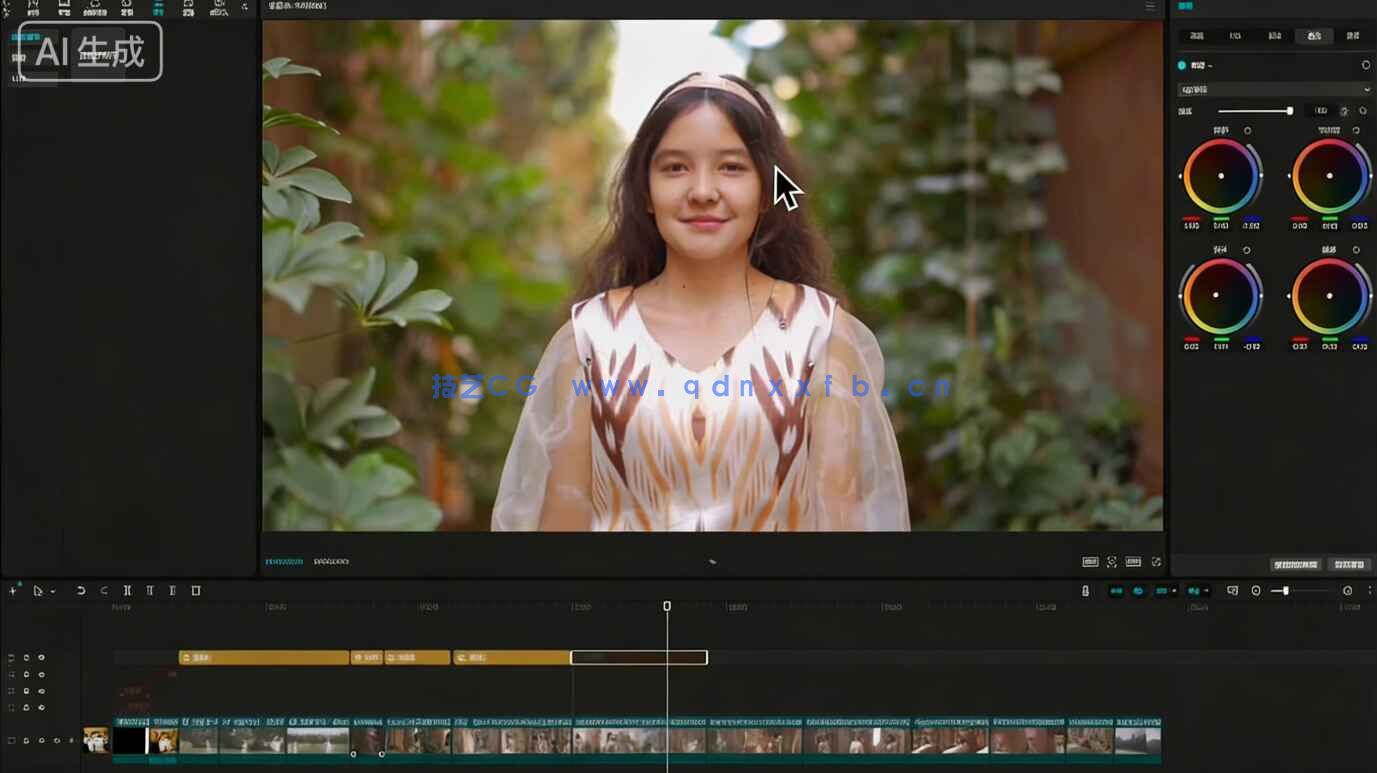The height and width of the screenshot is (773, 1377).
Task: Open the leftmost tab in the adjust panel
Action: tap(1198, 37)
